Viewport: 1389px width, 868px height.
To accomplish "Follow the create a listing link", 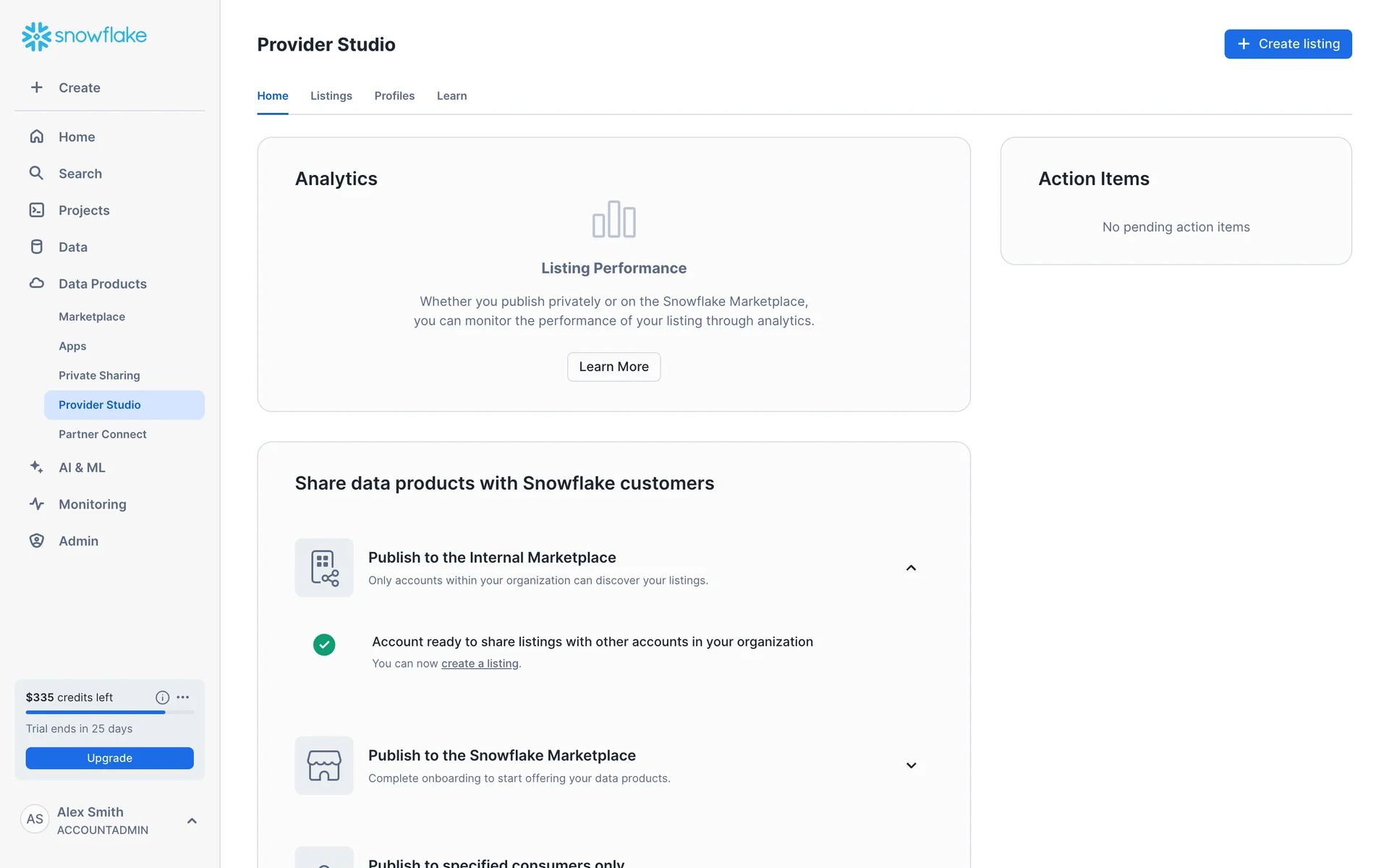I will coord(480,663).
